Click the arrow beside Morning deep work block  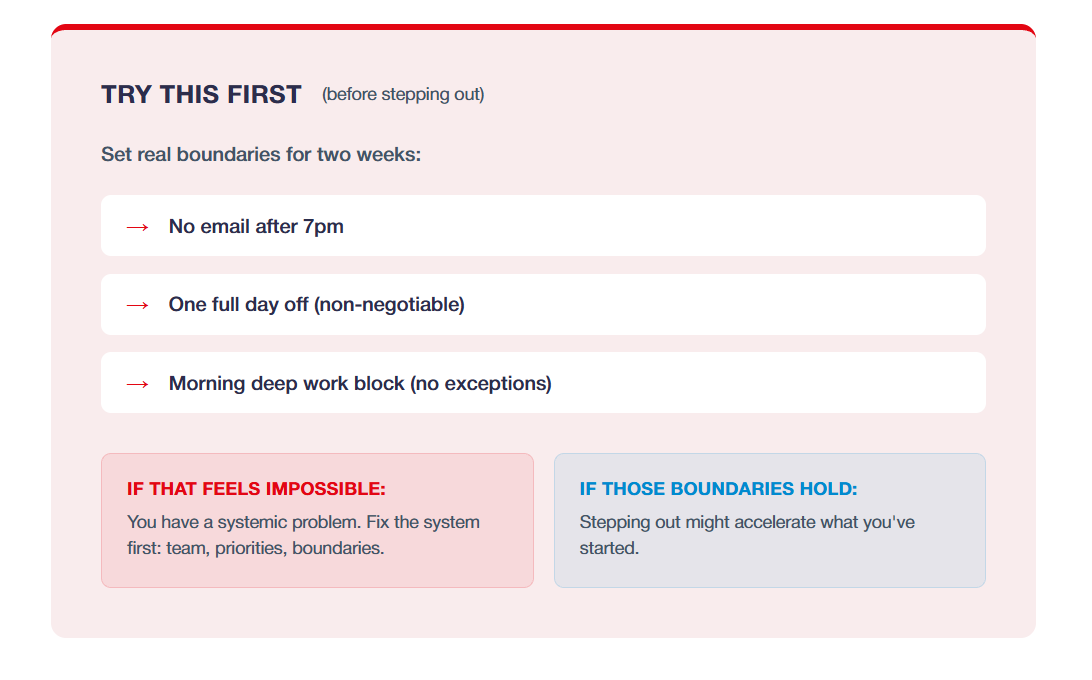[x=137, y=384]
